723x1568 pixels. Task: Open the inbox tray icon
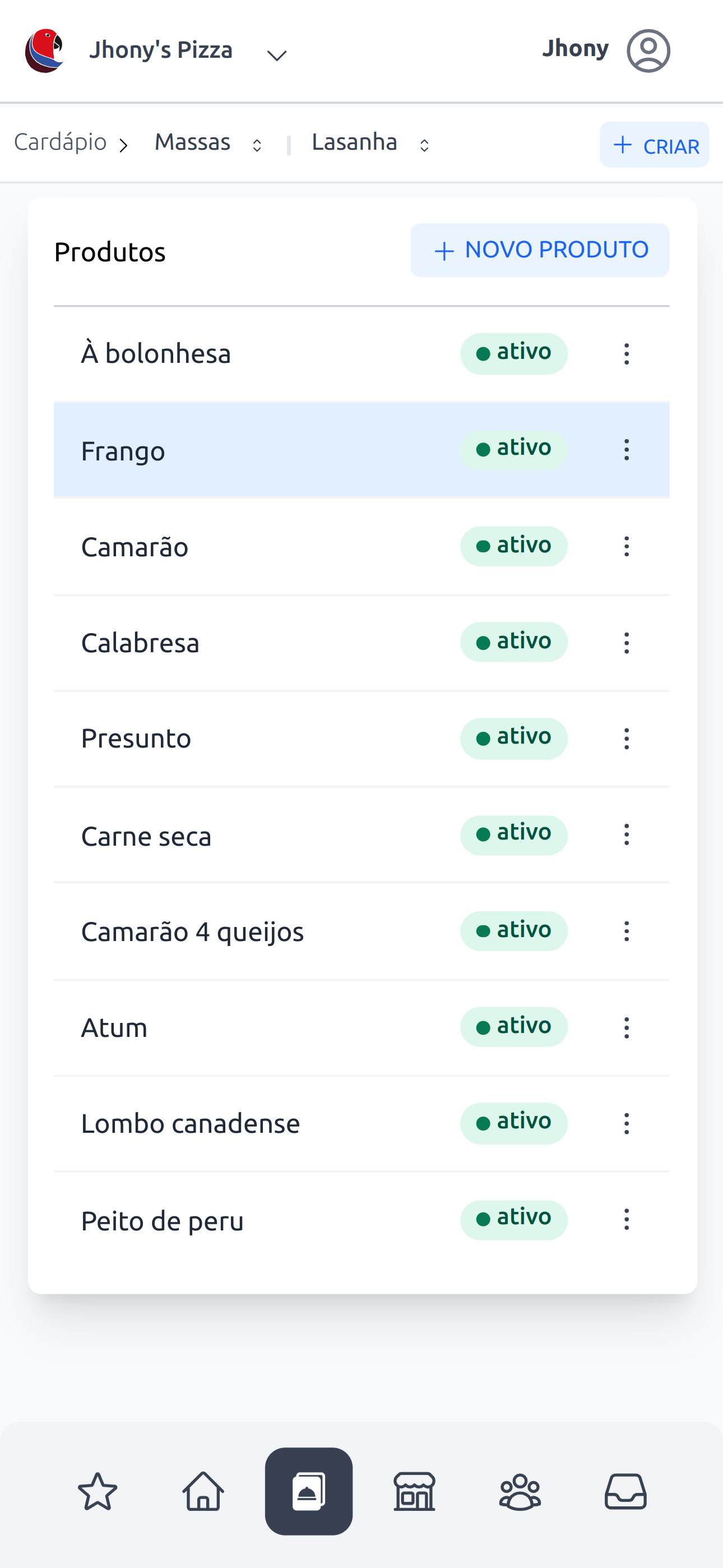[625, 1491]
